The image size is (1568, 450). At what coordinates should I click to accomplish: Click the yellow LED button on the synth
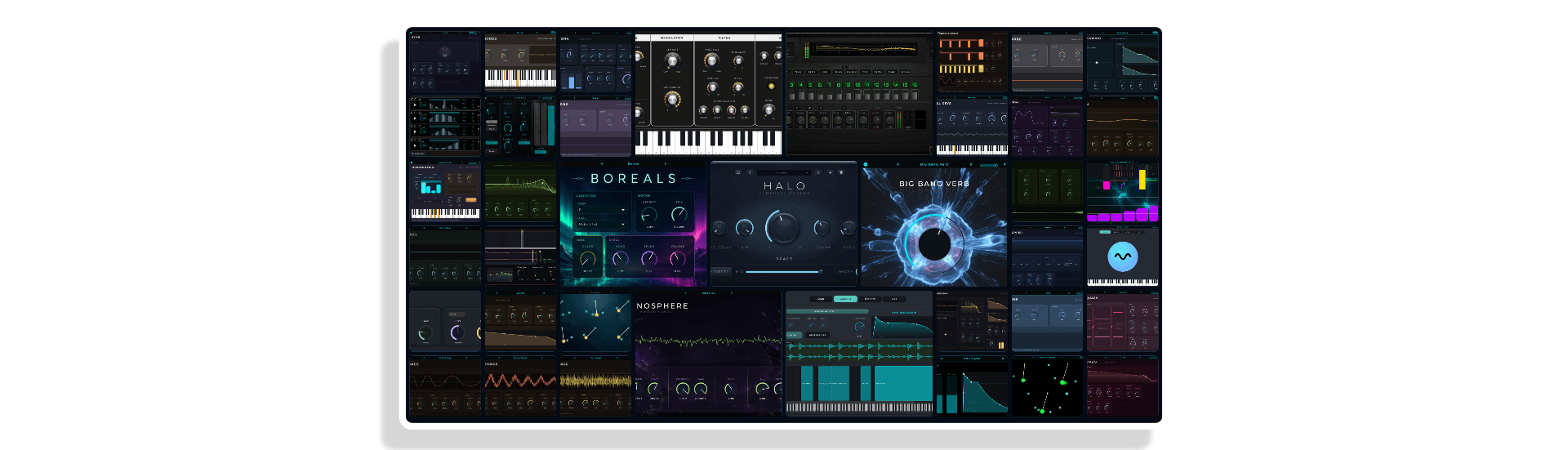[x=772, y=86]
